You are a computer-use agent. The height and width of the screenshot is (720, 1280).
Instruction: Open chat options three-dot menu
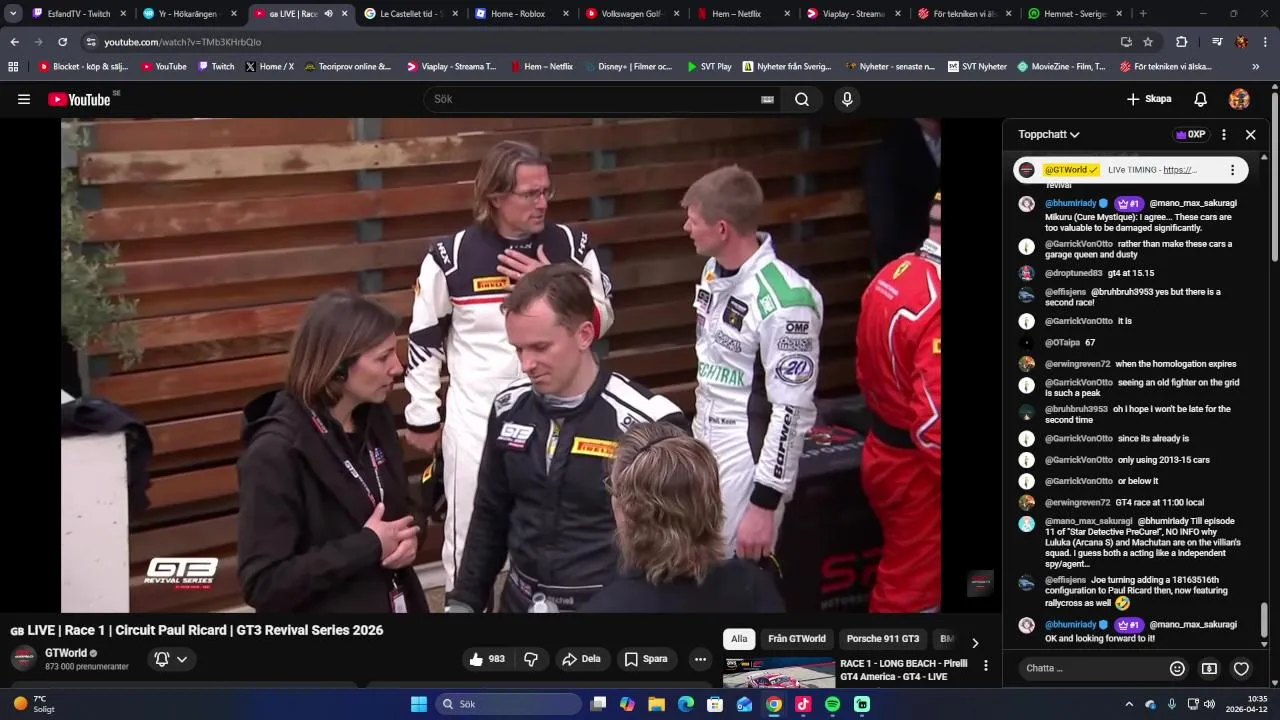point(1223,134)
